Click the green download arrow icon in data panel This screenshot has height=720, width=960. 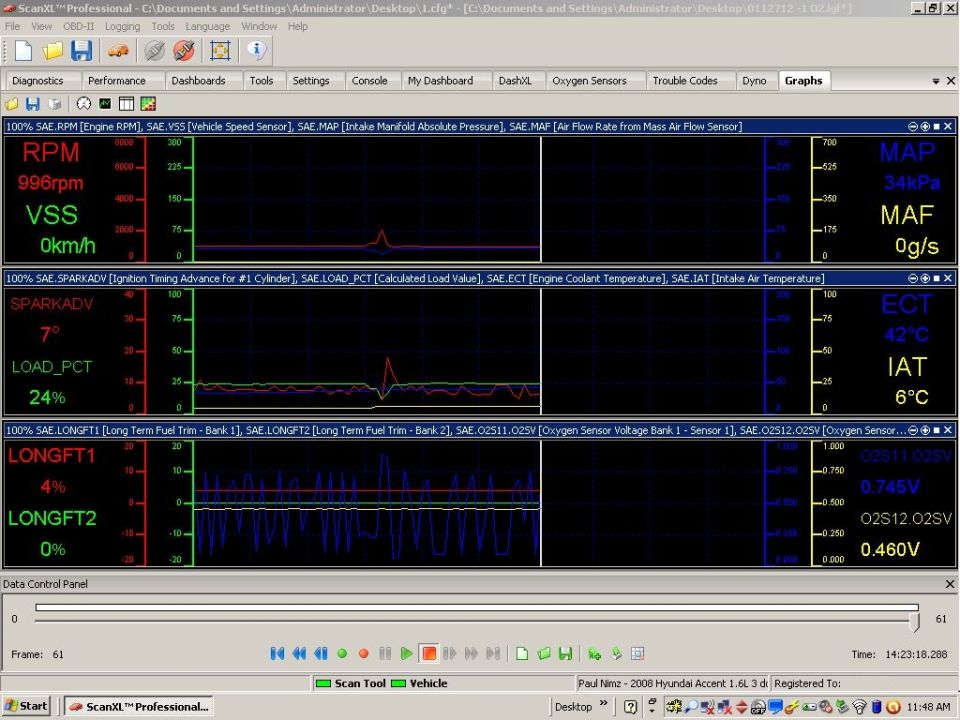[x=616, y=654]
